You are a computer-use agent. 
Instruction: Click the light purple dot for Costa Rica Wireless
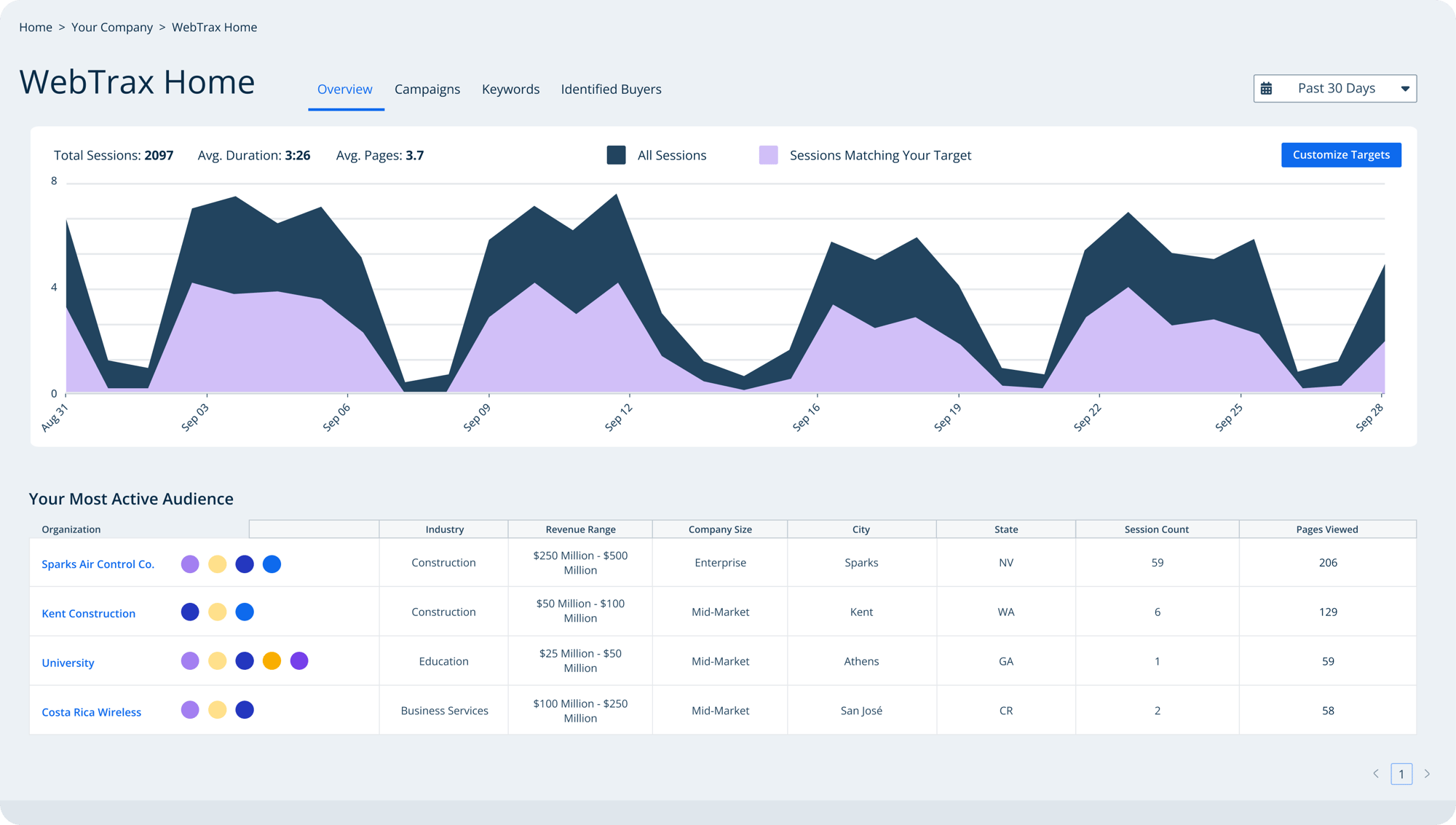(190, 709)
